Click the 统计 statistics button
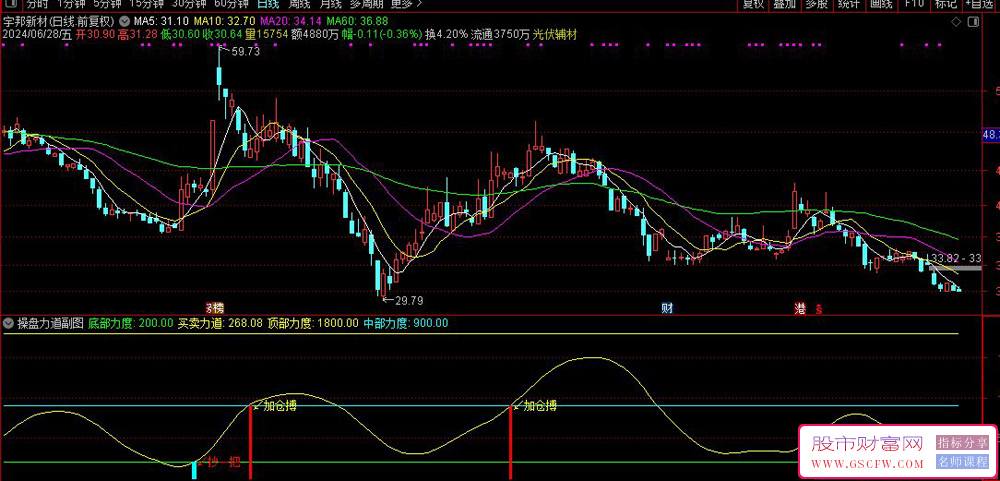Viewport: 1000px width, 481px height. pos(848,4)
